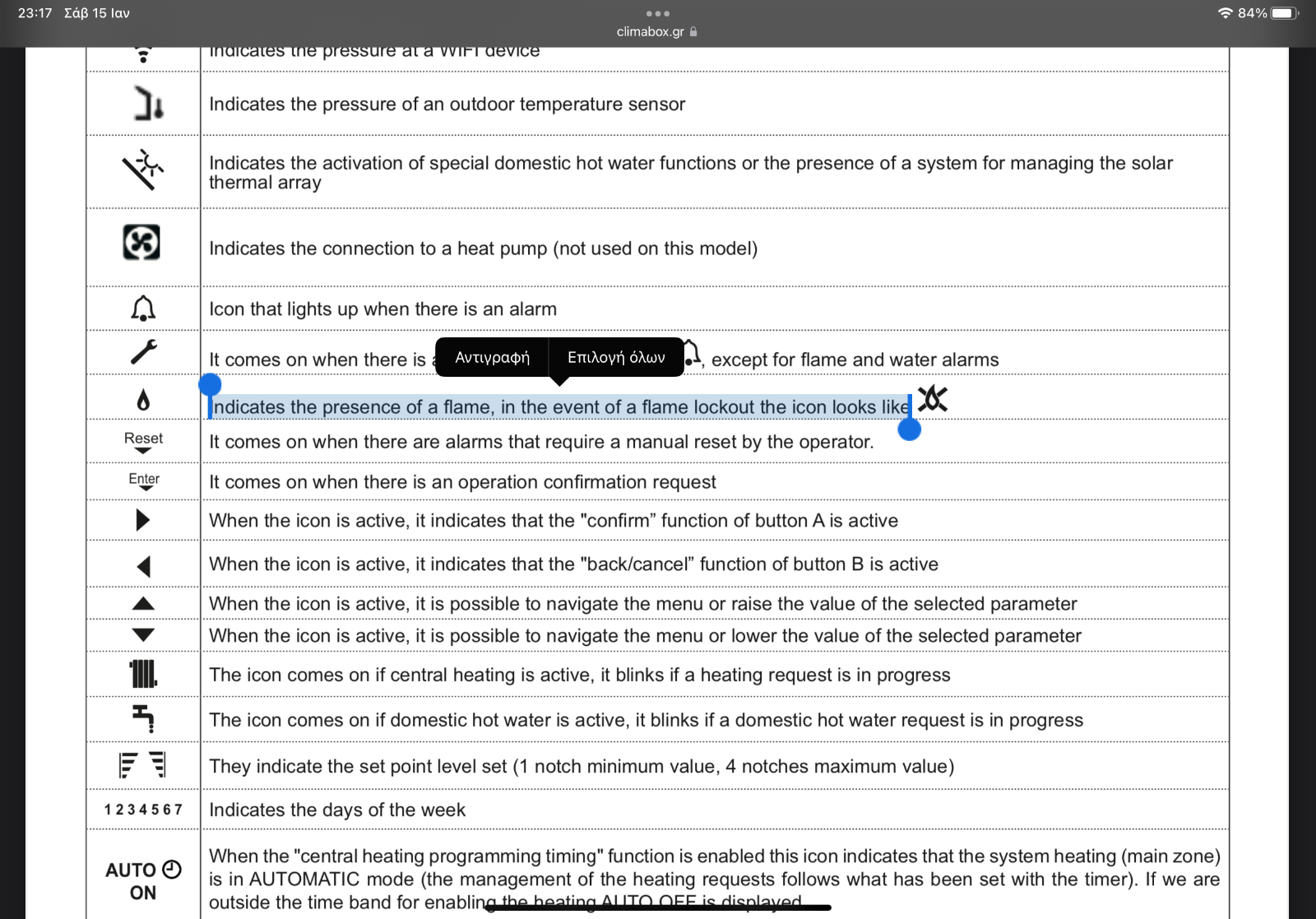Tap the tap domestic hot water icon
Image resolution: width=1316 pixels, height=919 pixels.
pyautogui.click(x=143, y=718)
